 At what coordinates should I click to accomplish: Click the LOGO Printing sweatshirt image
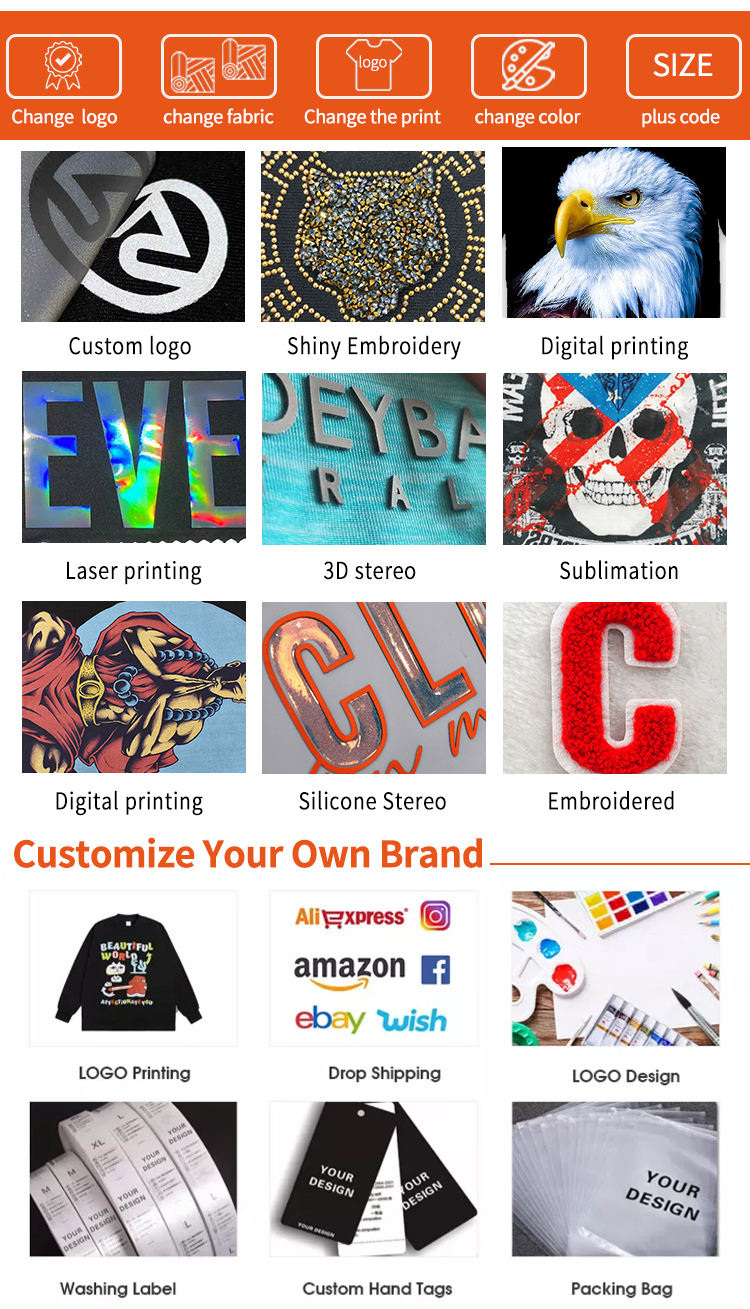[x=133, y=968]
